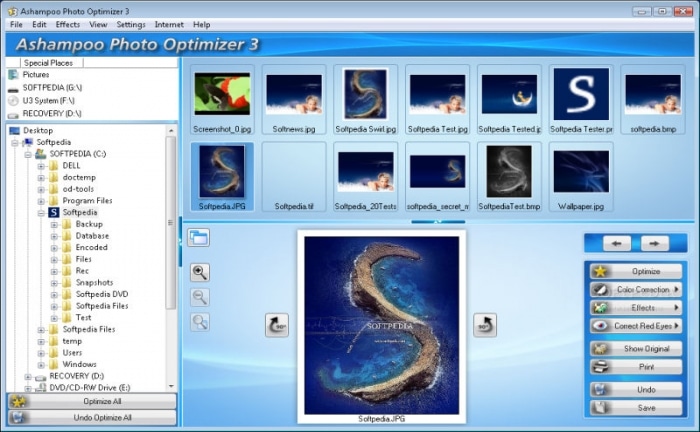Viewport: 700px width, 432px height.
Task: Open the View menu
Action: pos(98,25)
